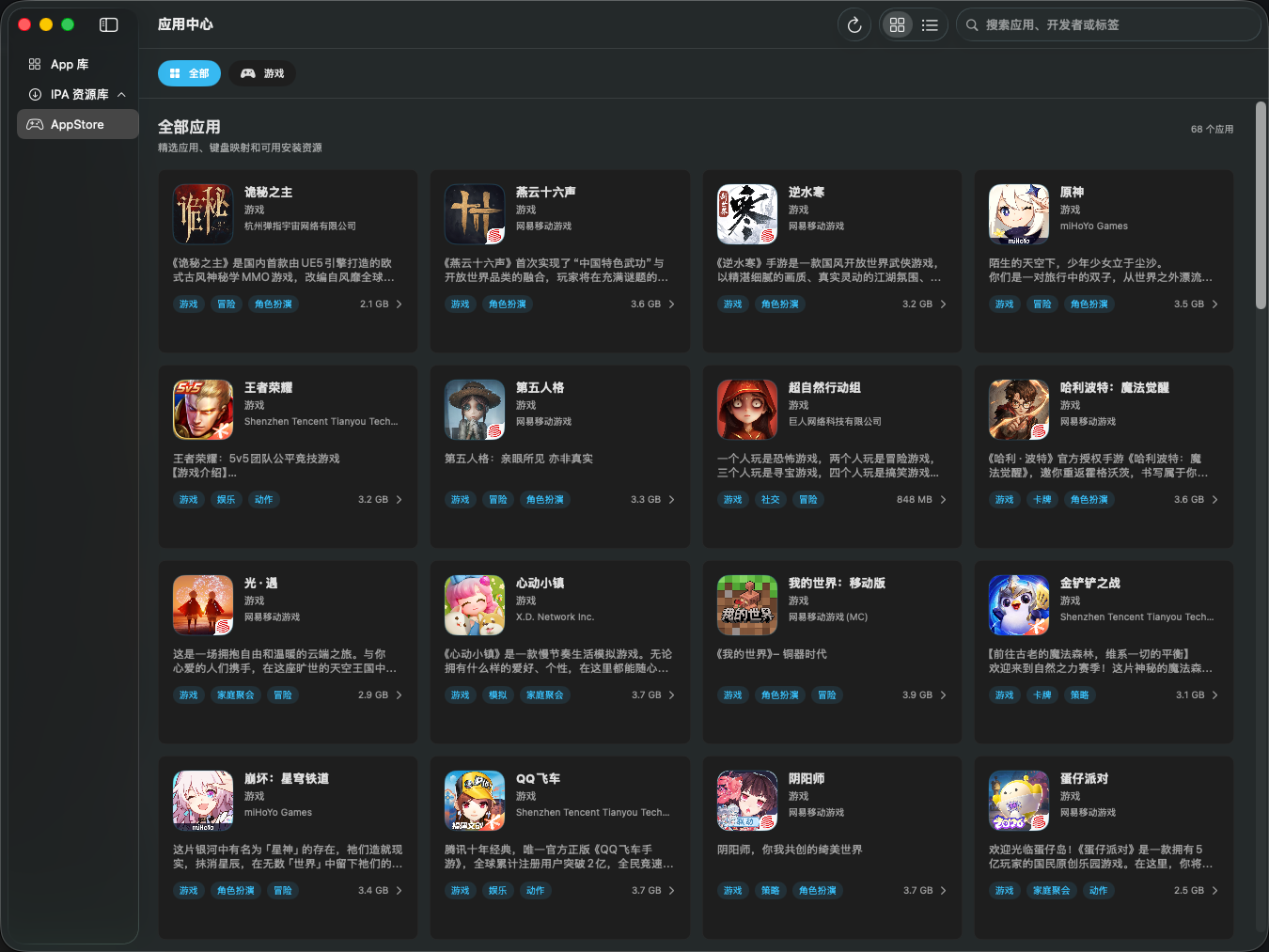This screenshot has height=952, width=1269.
Task: Click 巨人网络科技有限公司 developer text
Action: click(835, 422)
